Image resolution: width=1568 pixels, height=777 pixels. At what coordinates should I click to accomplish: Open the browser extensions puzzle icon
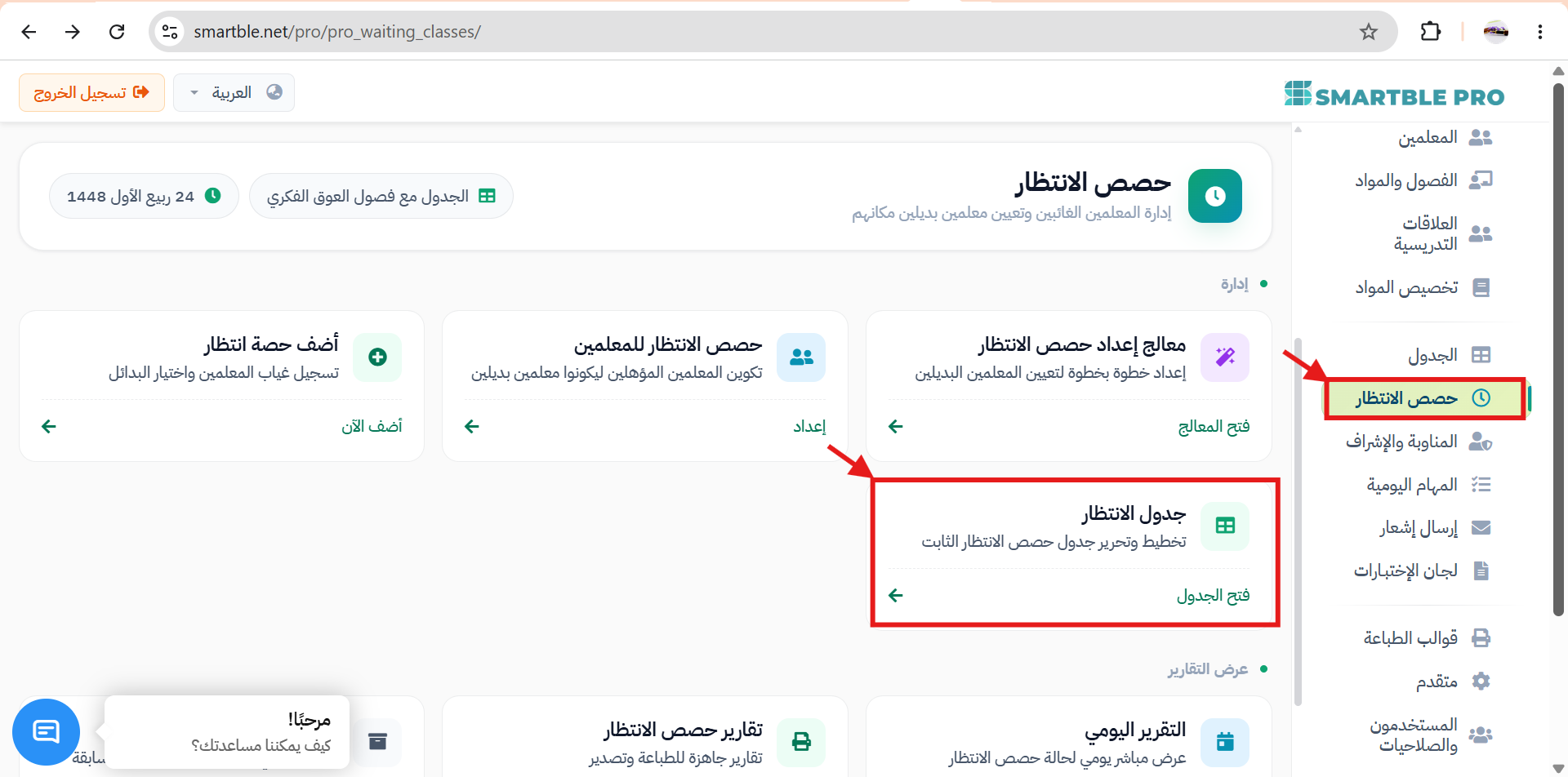click(x=1431, y=32)
